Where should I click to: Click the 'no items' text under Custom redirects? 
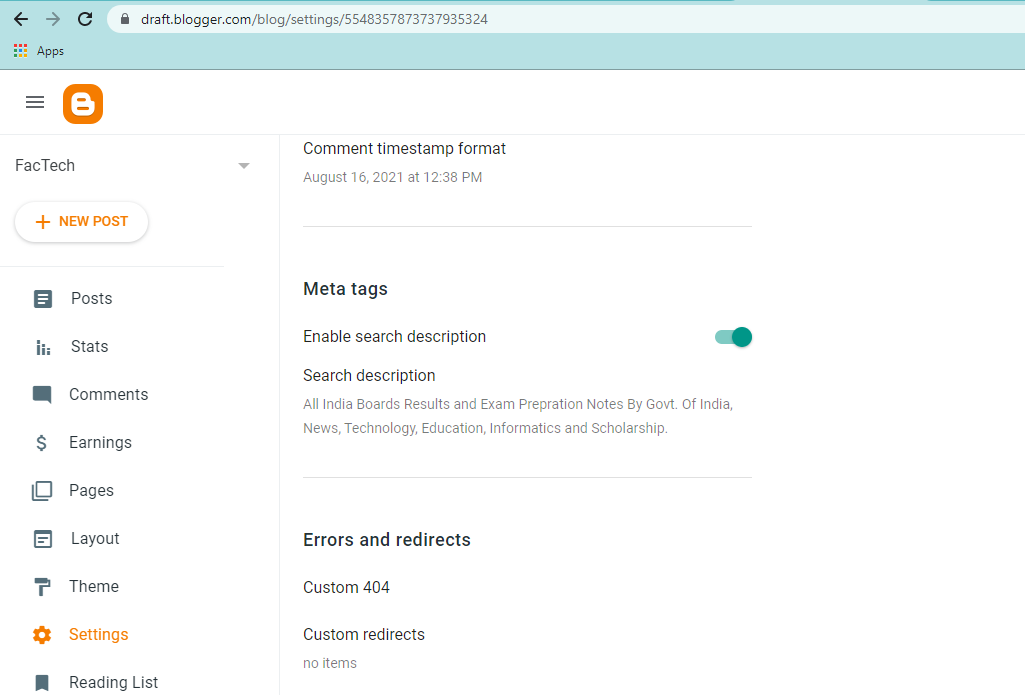330,663
